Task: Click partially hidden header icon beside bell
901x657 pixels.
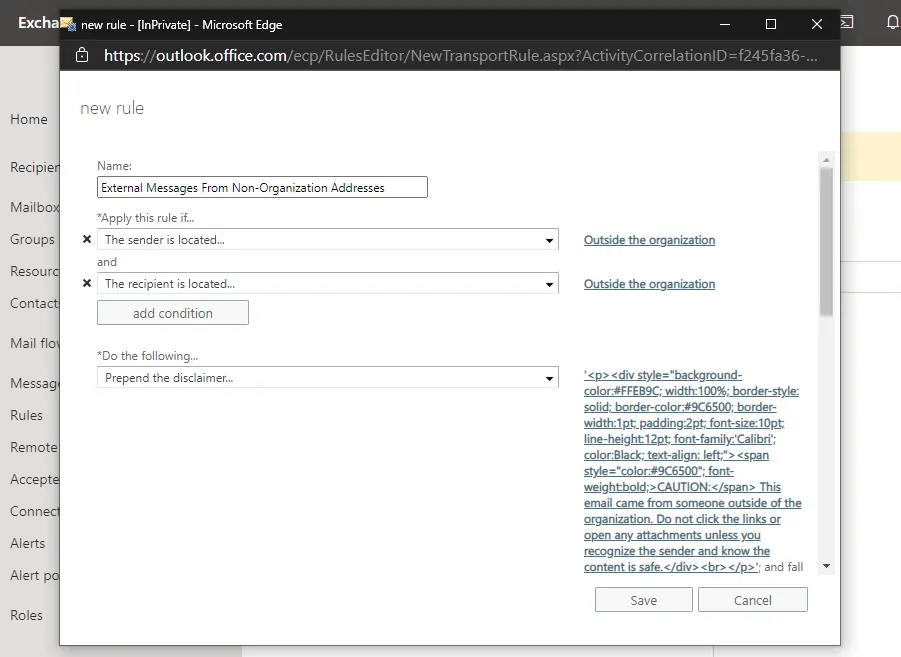Action: click(x=847, y=22)
